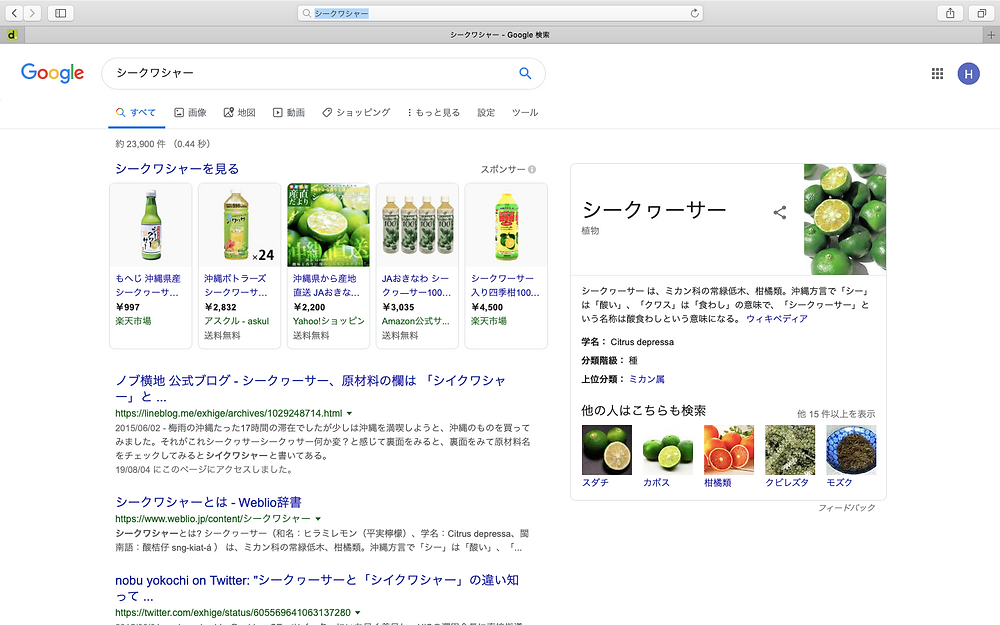Click the 約 23,900 件 results count
Screen dimensions: 1000x625
pos(140,144)
